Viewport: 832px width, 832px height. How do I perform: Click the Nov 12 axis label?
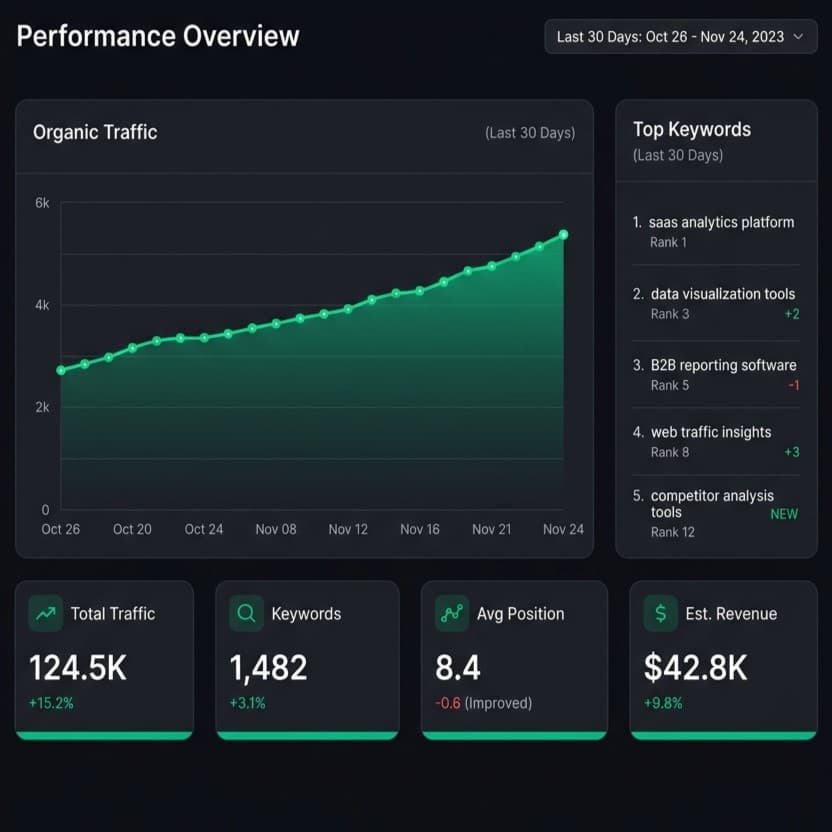(348, 529)
